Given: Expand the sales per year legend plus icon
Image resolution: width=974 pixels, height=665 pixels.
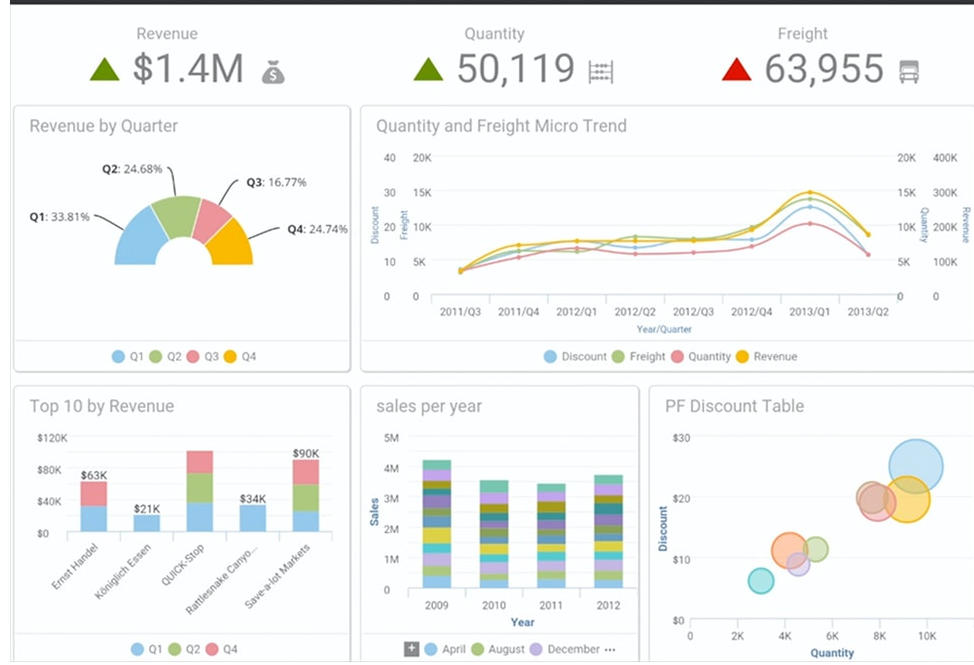Looking at the screenshot, I should [x=411, y=649].
